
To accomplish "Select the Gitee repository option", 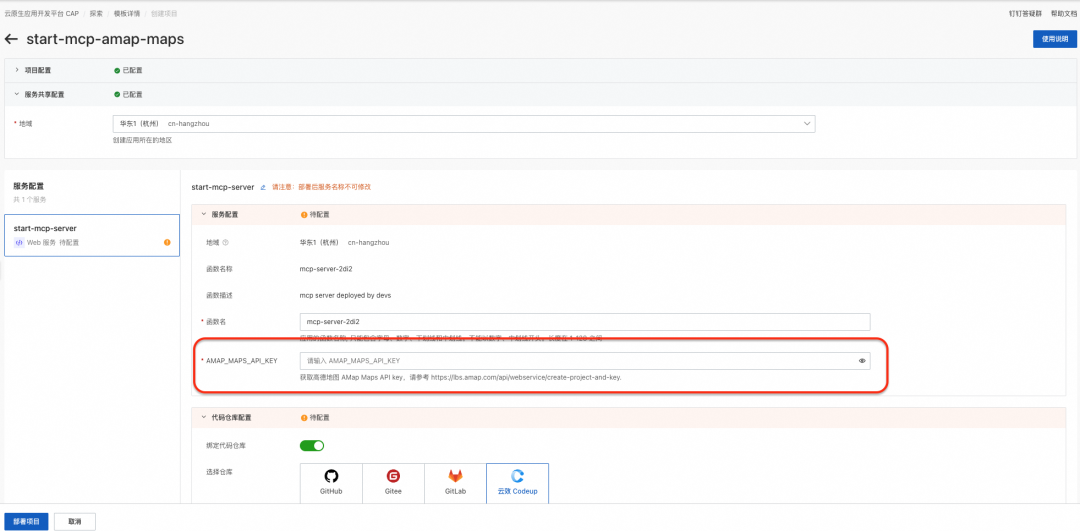I will tap(393, 482).
